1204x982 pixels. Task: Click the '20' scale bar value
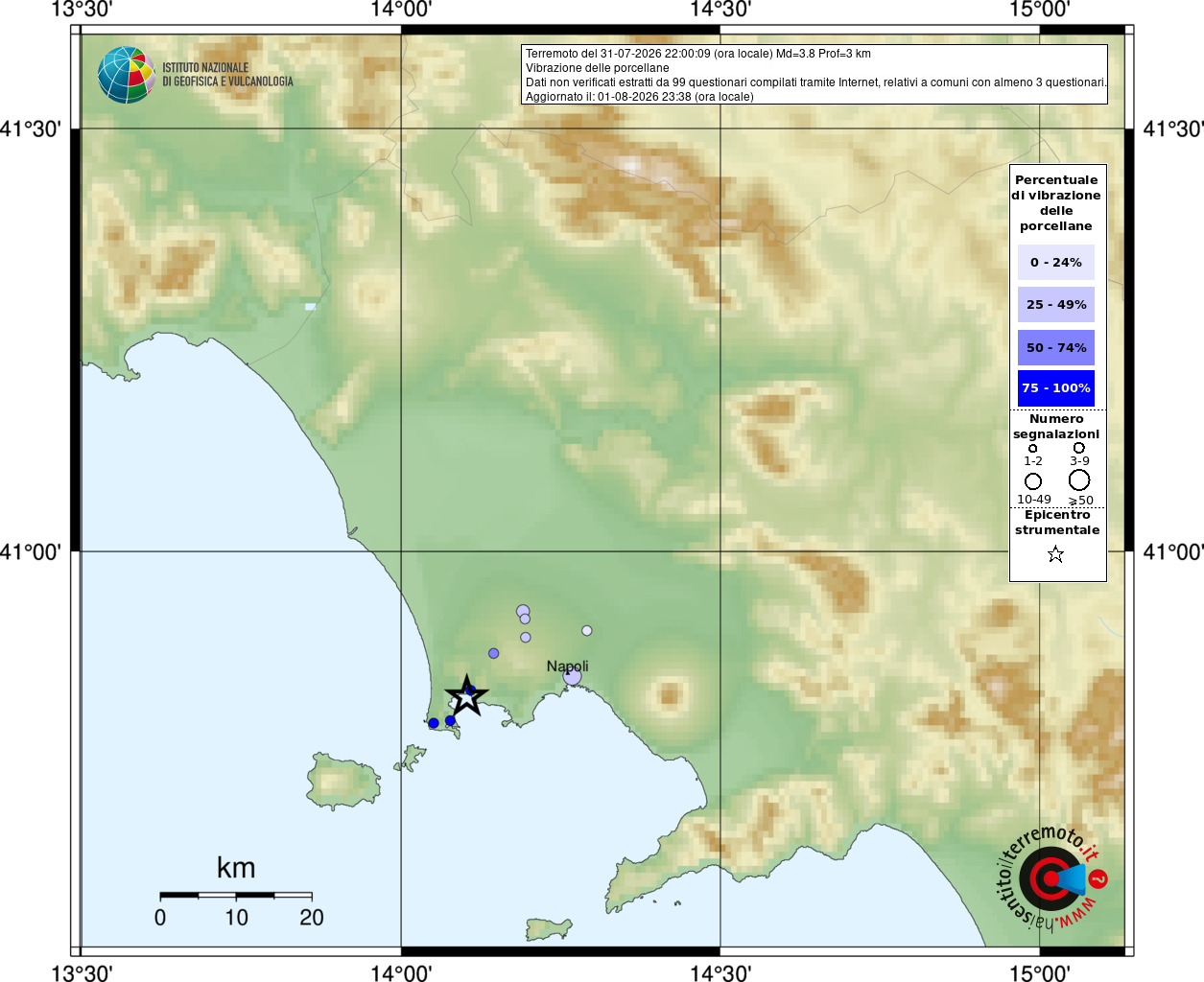(x=312, y=918)
